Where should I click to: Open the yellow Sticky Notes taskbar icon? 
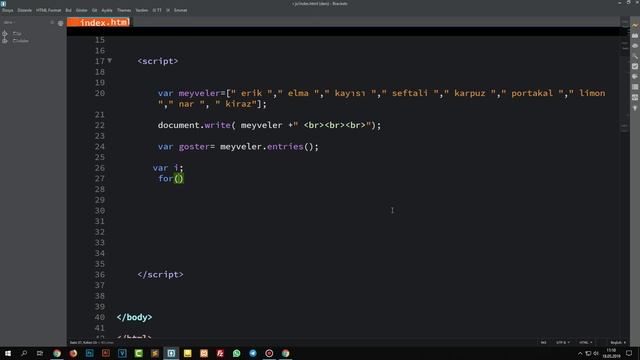[187, 353]
